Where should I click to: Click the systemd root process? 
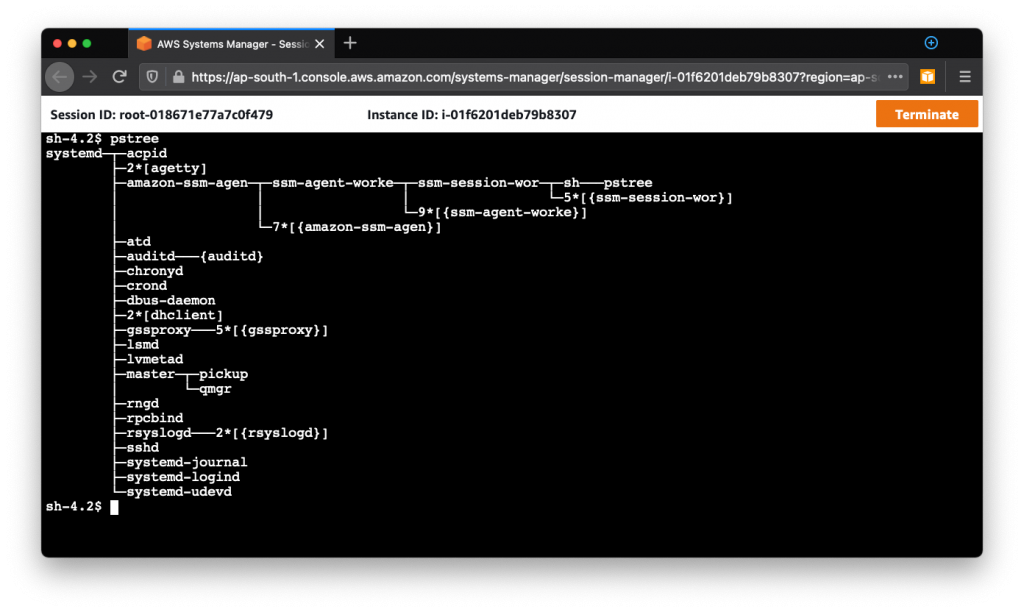click(x=74, y=153)
